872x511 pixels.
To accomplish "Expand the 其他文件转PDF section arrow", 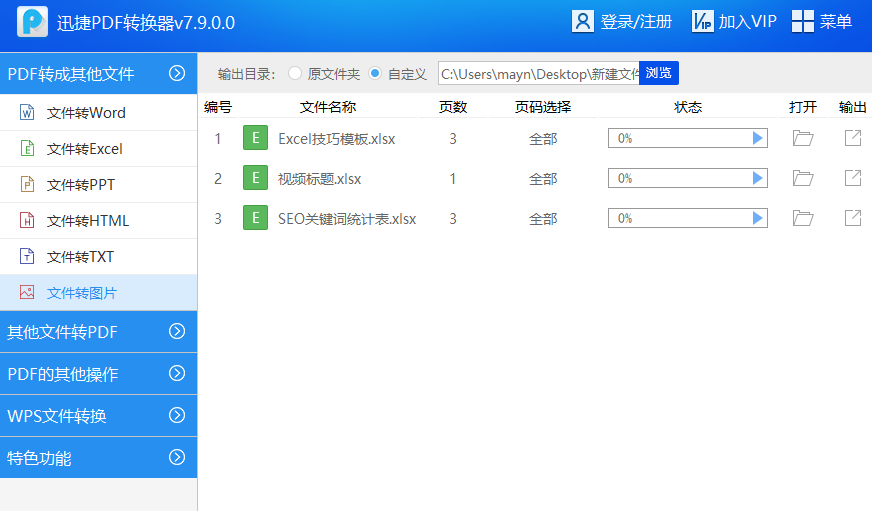I will coord(177,331).
